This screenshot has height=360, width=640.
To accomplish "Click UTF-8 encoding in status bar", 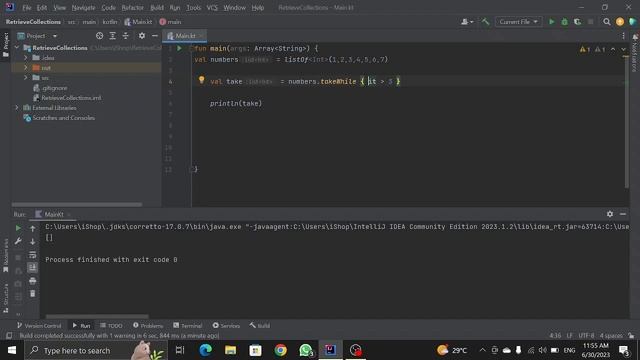I will point(586,336).
